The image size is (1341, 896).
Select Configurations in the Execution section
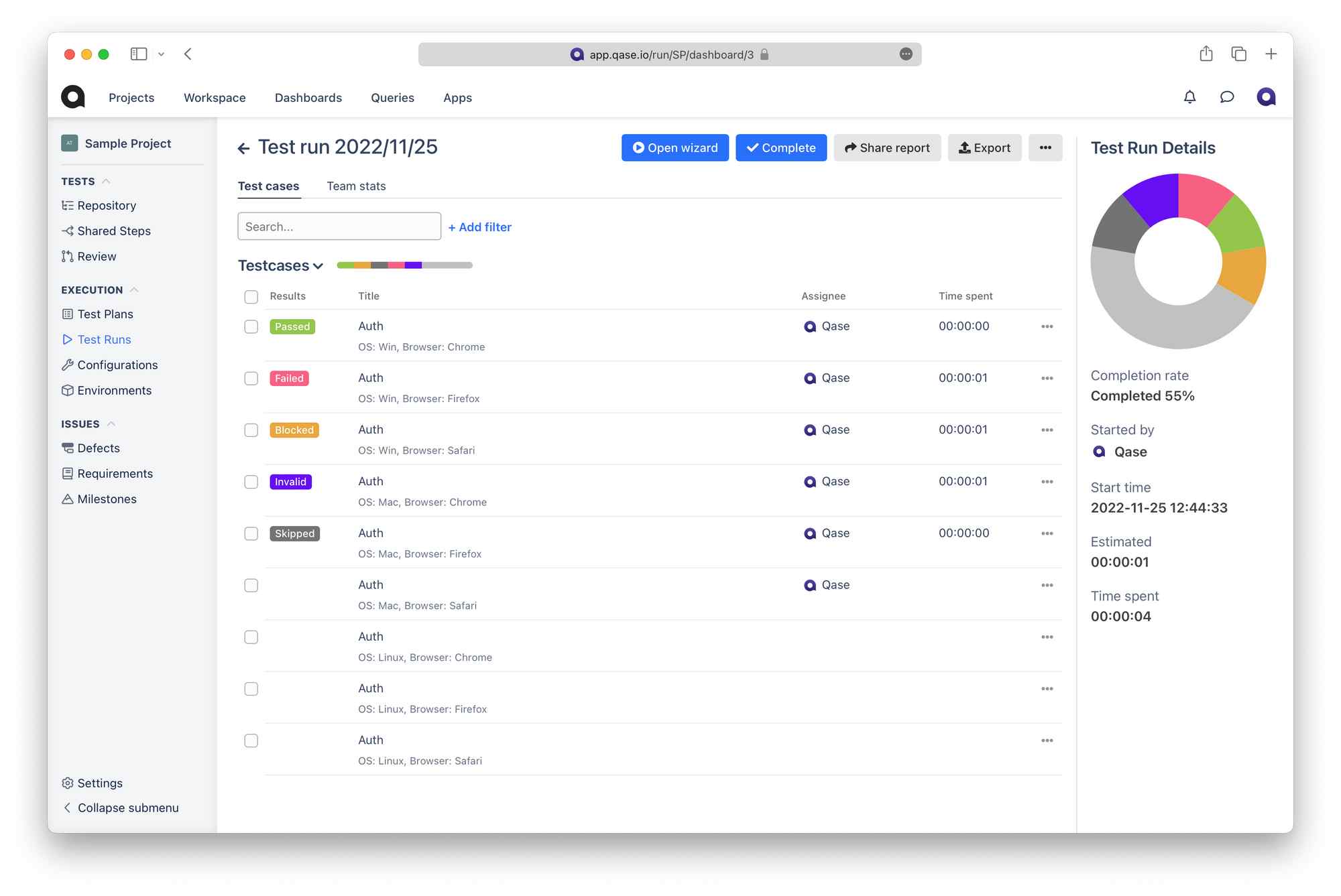[117, 365]
